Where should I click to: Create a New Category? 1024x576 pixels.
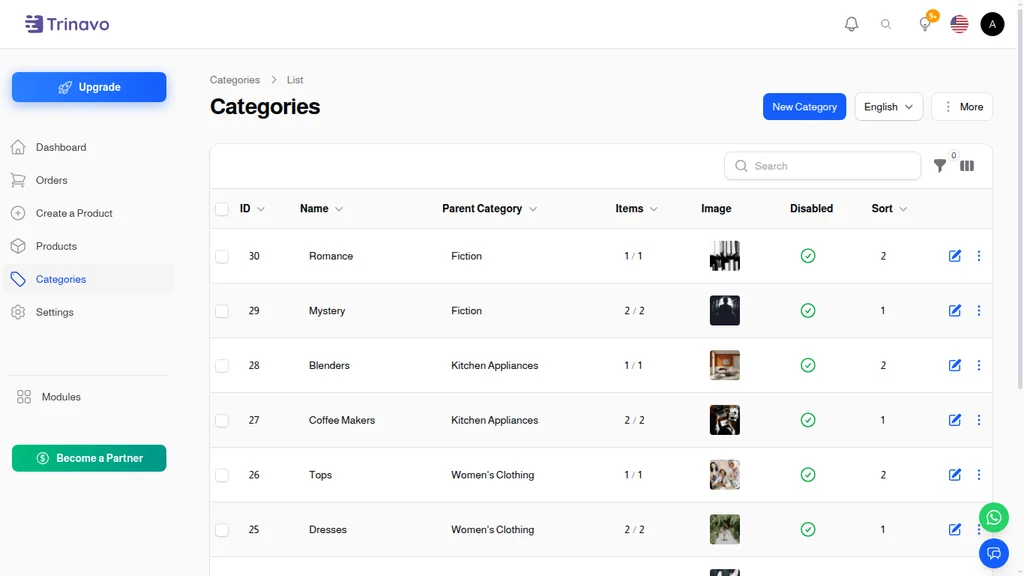804,106
